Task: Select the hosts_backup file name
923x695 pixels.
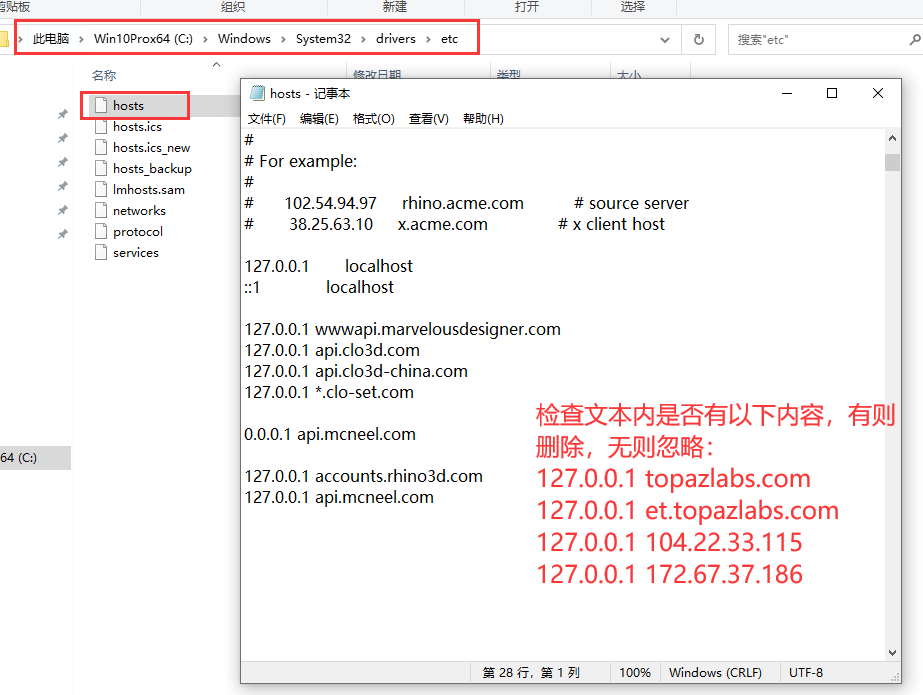Action: 152,169
